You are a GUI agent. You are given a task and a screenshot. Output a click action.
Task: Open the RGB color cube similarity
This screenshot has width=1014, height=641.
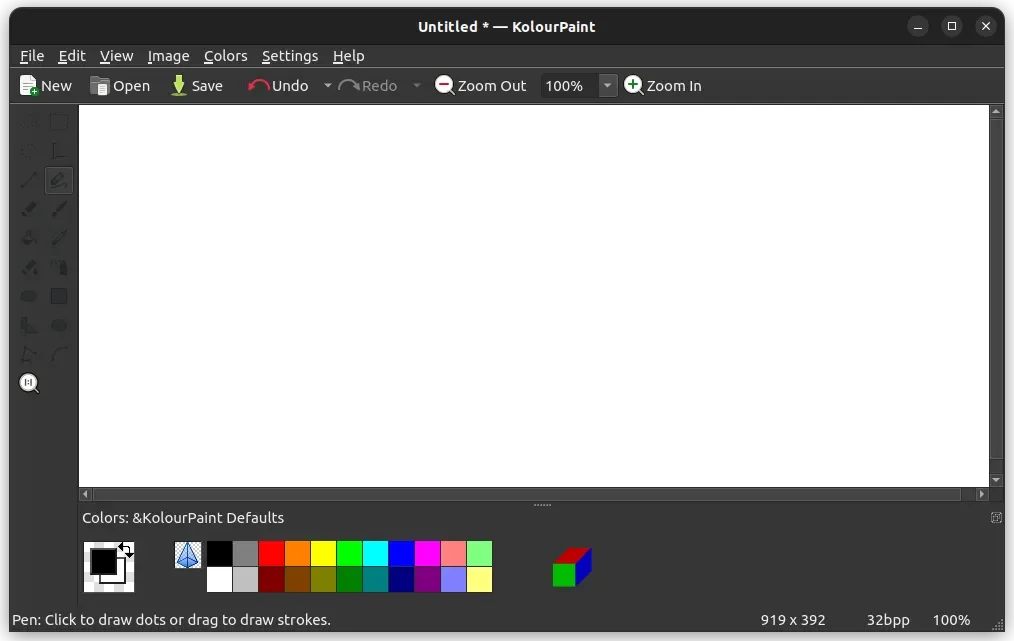[x=572, y=567]
